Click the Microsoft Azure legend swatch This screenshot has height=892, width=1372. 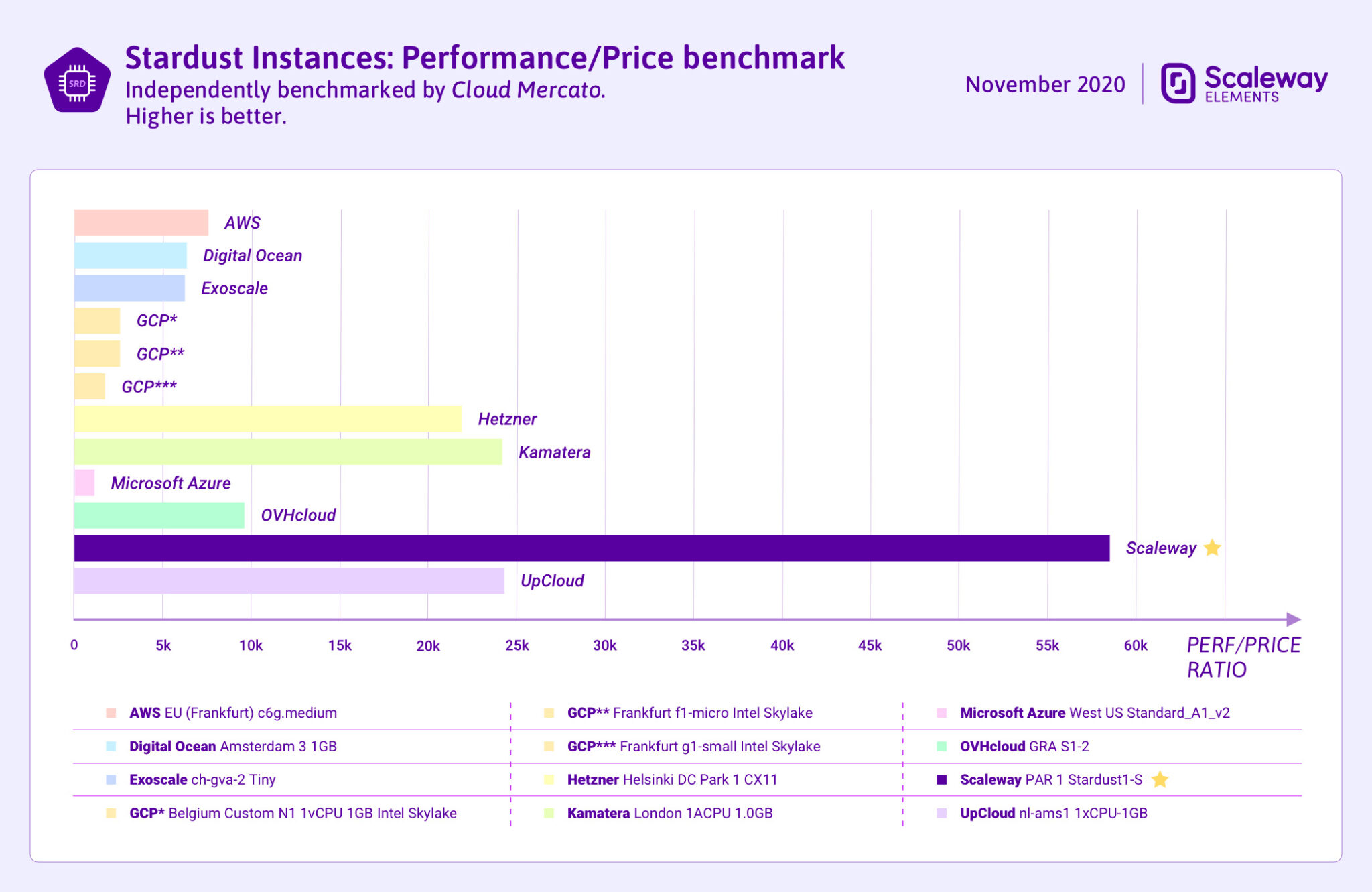[942, 713]
